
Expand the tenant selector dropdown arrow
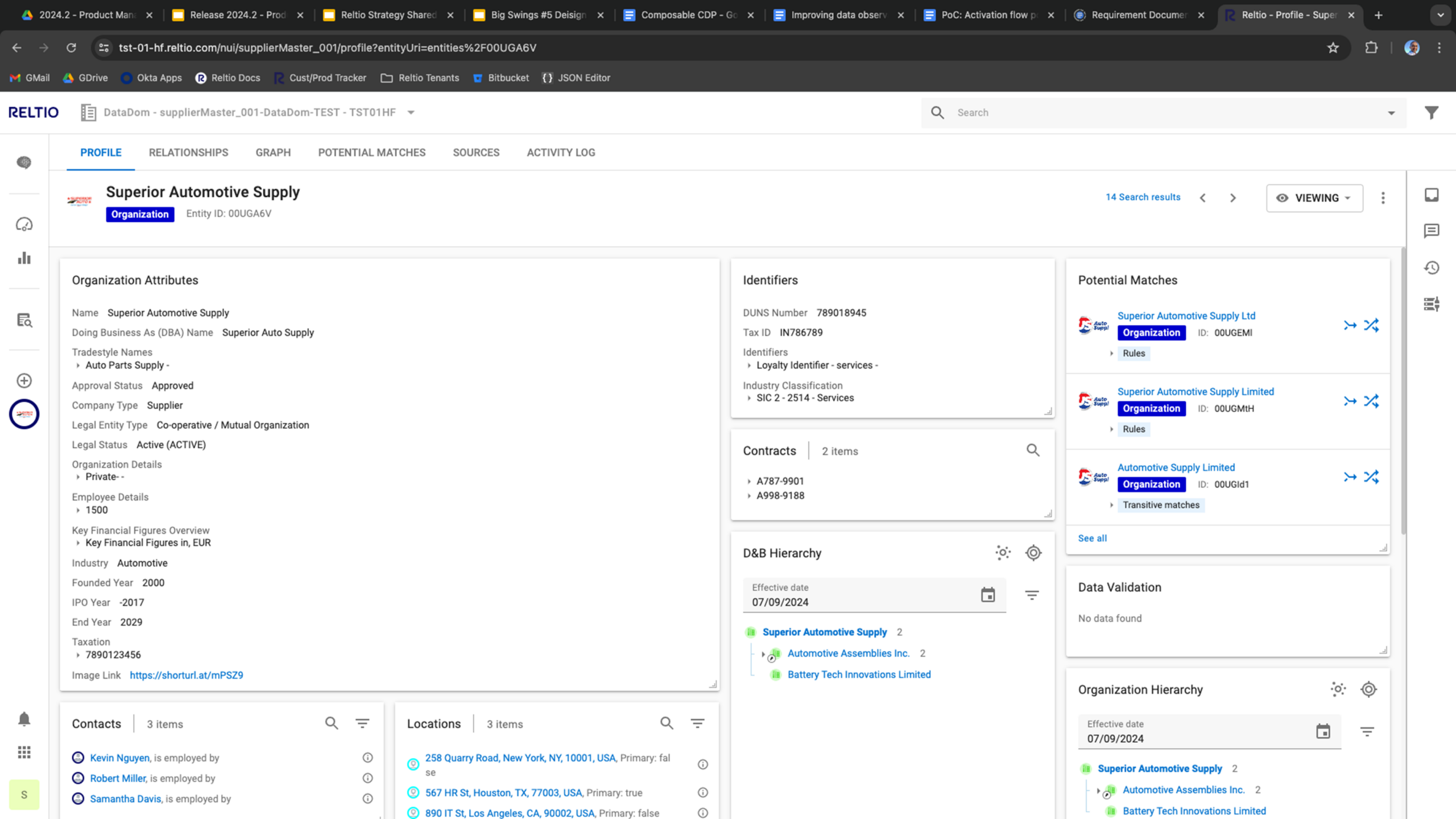point(411,113)
